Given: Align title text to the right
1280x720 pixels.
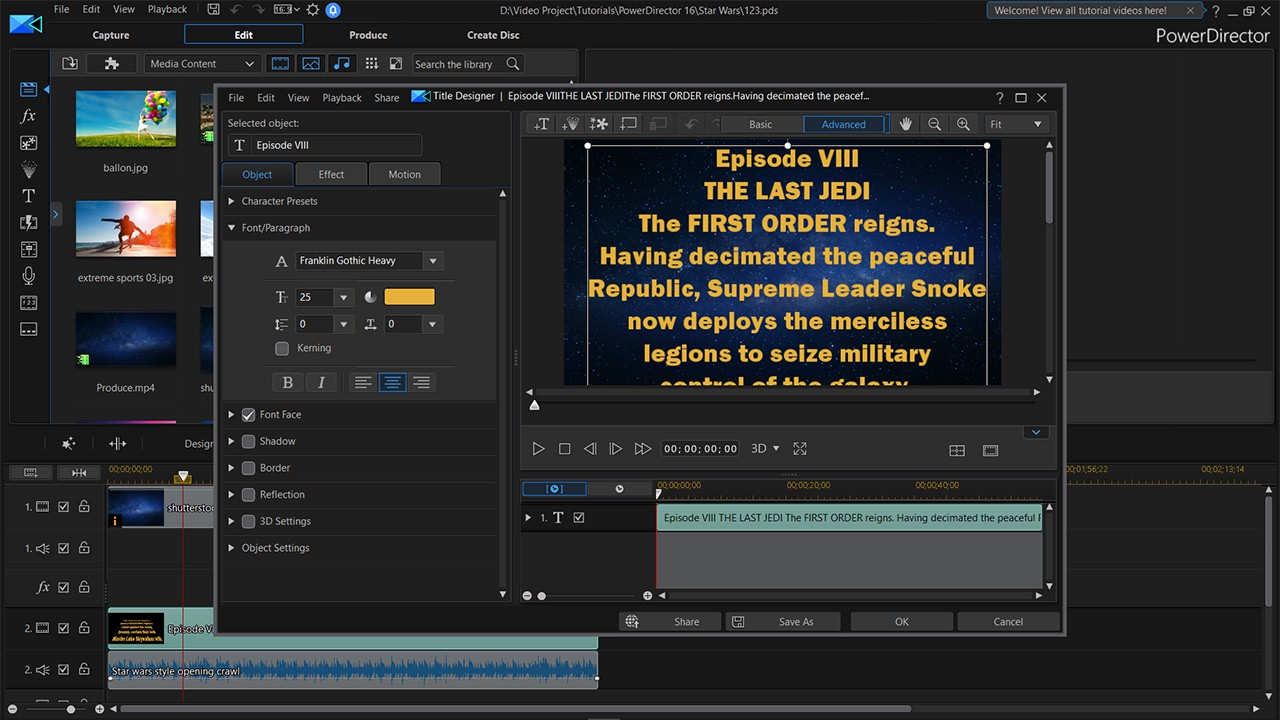Looking at the screenshot, I should pyautogui.click(x=422, y=382).
